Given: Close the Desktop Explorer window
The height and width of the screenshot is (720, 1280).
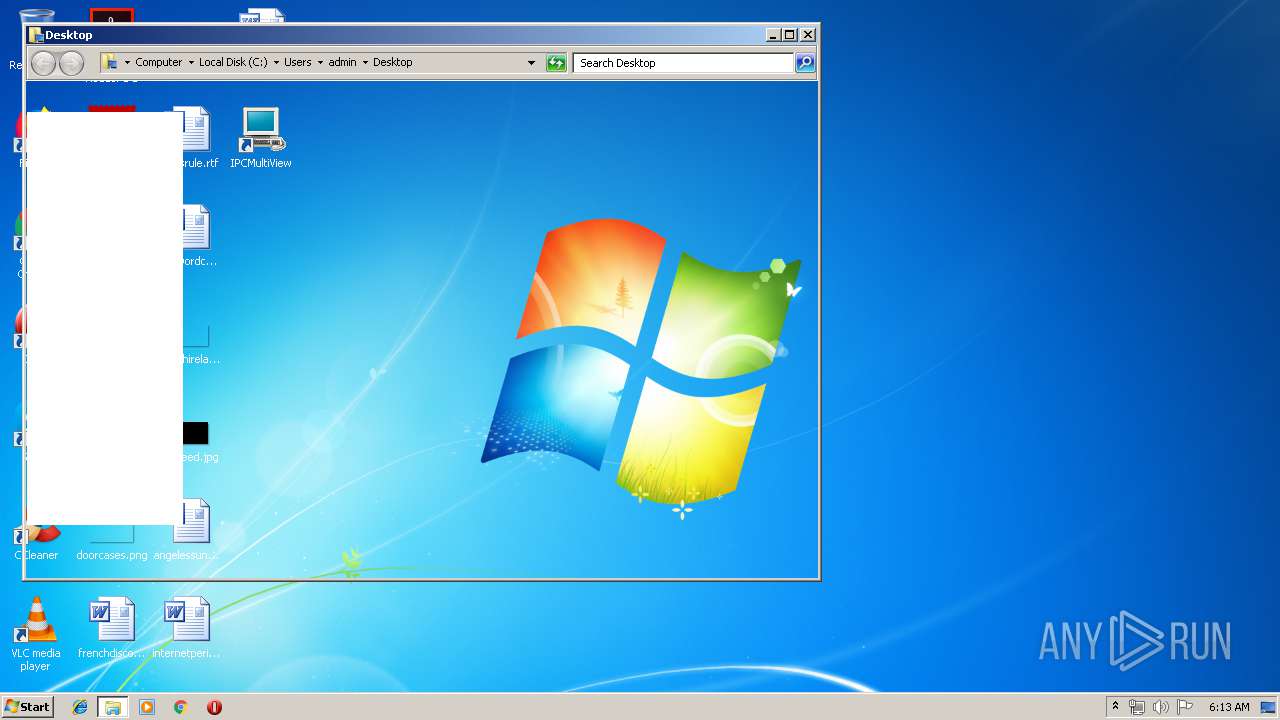Looking at the screenshot, I should [x=808, y=34].
